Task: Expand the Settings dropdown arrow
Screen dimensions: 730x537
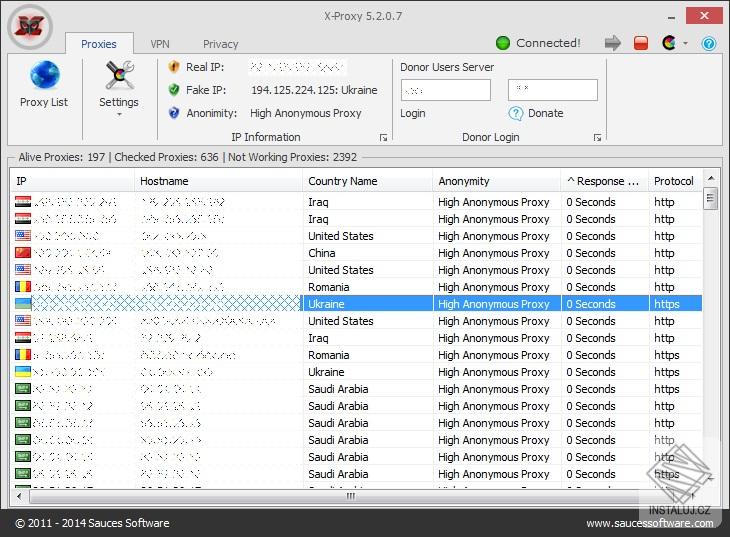Action: point(120,114)
